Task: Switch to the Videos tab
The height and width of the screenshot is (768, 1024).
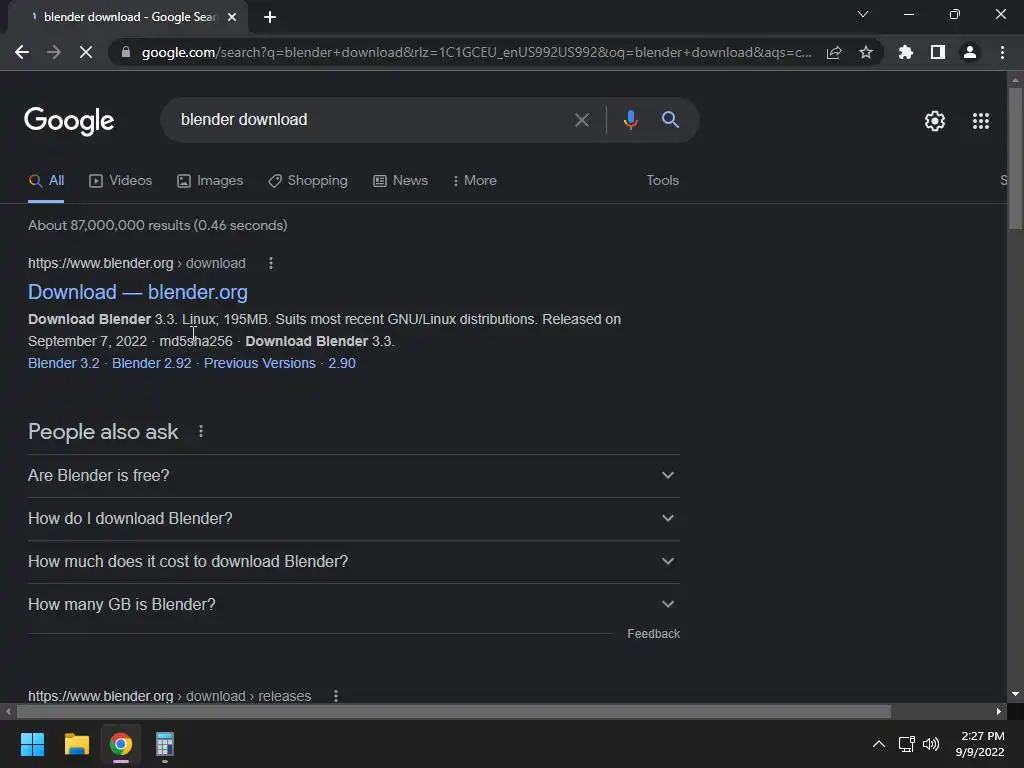Action: click(x=120, y=180)
